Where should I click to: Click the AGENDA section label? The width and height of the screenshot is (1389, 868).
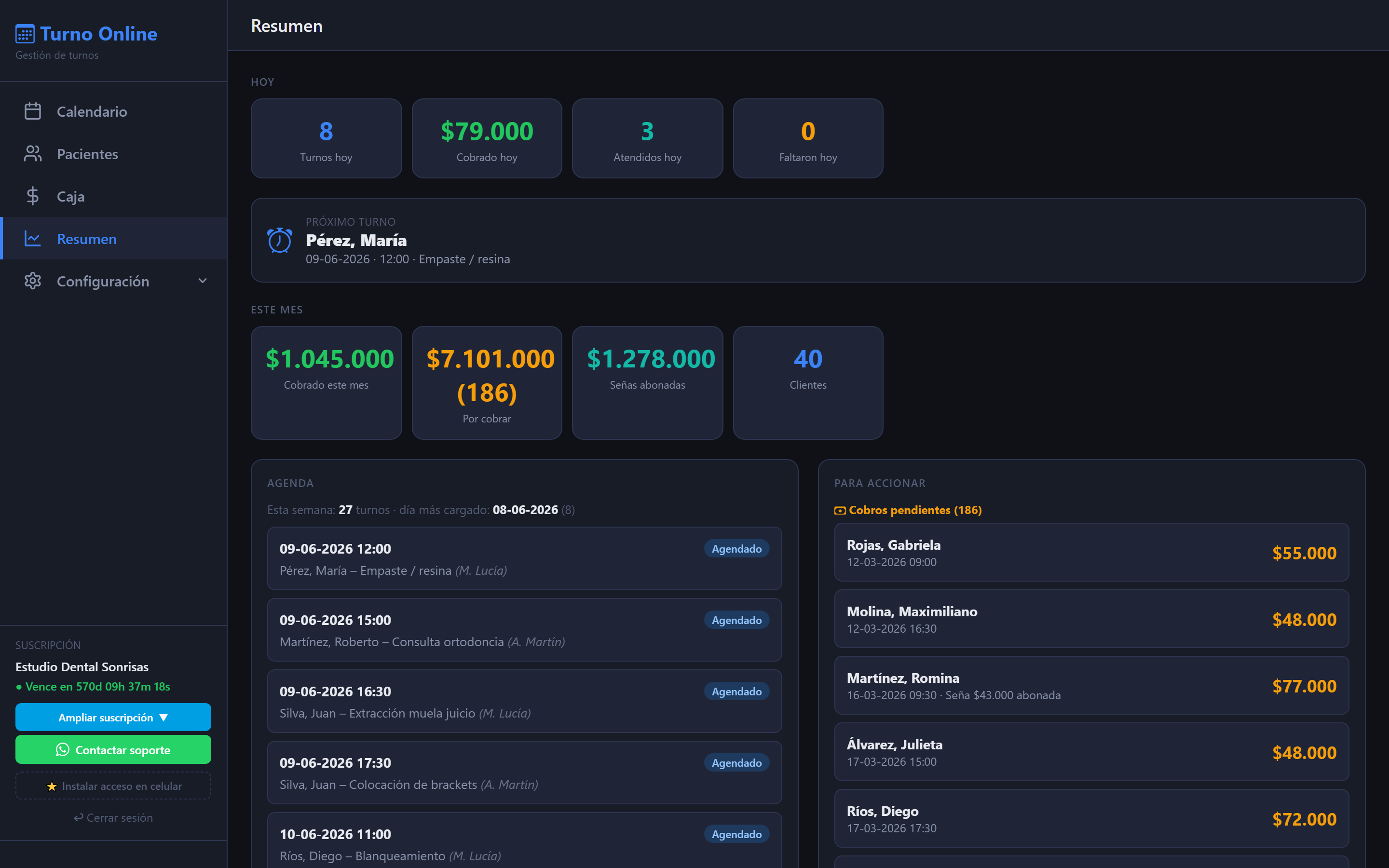click(x=290, y=483)
